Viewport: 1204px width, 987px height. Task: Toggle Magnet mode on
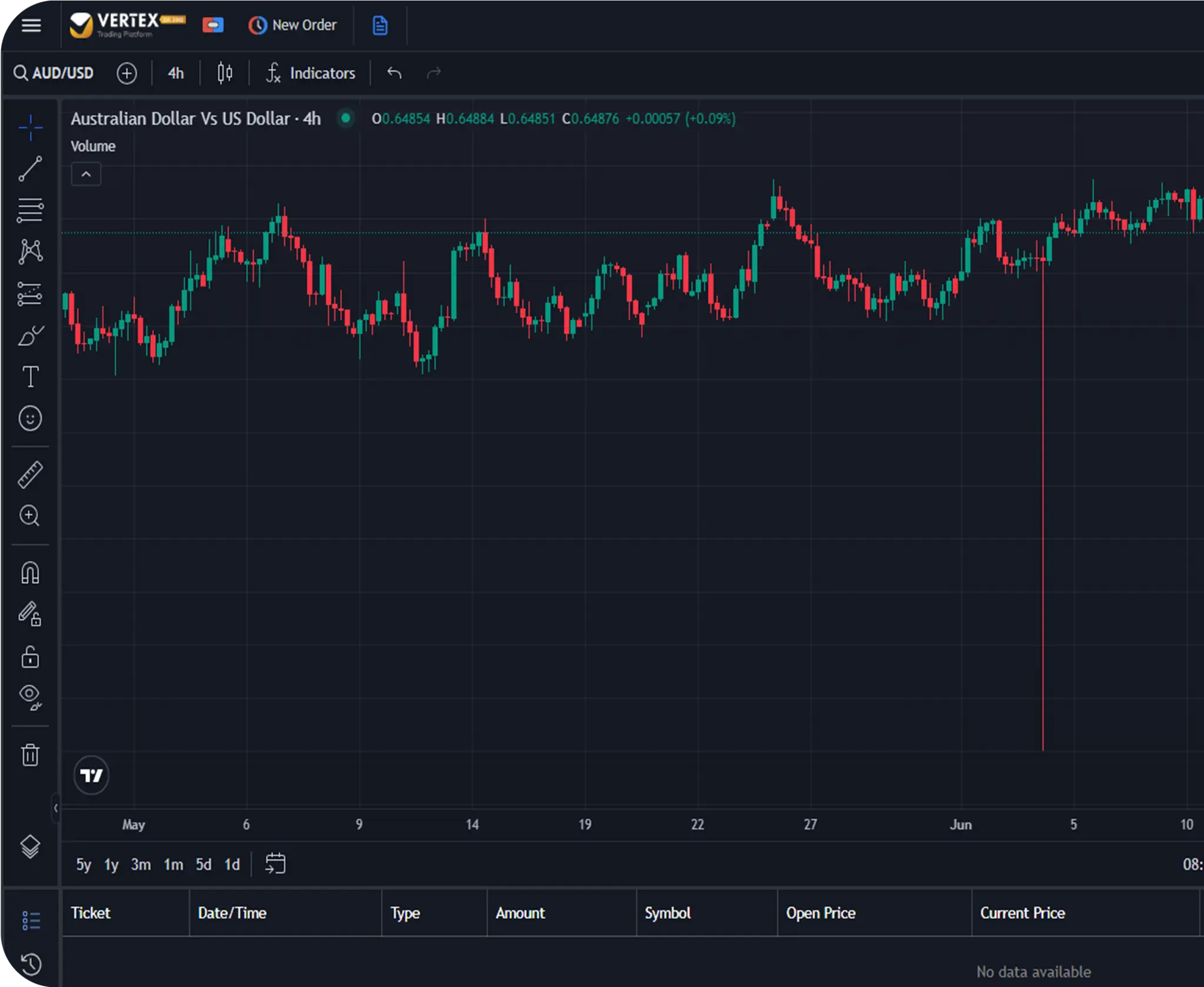point(30,572)
